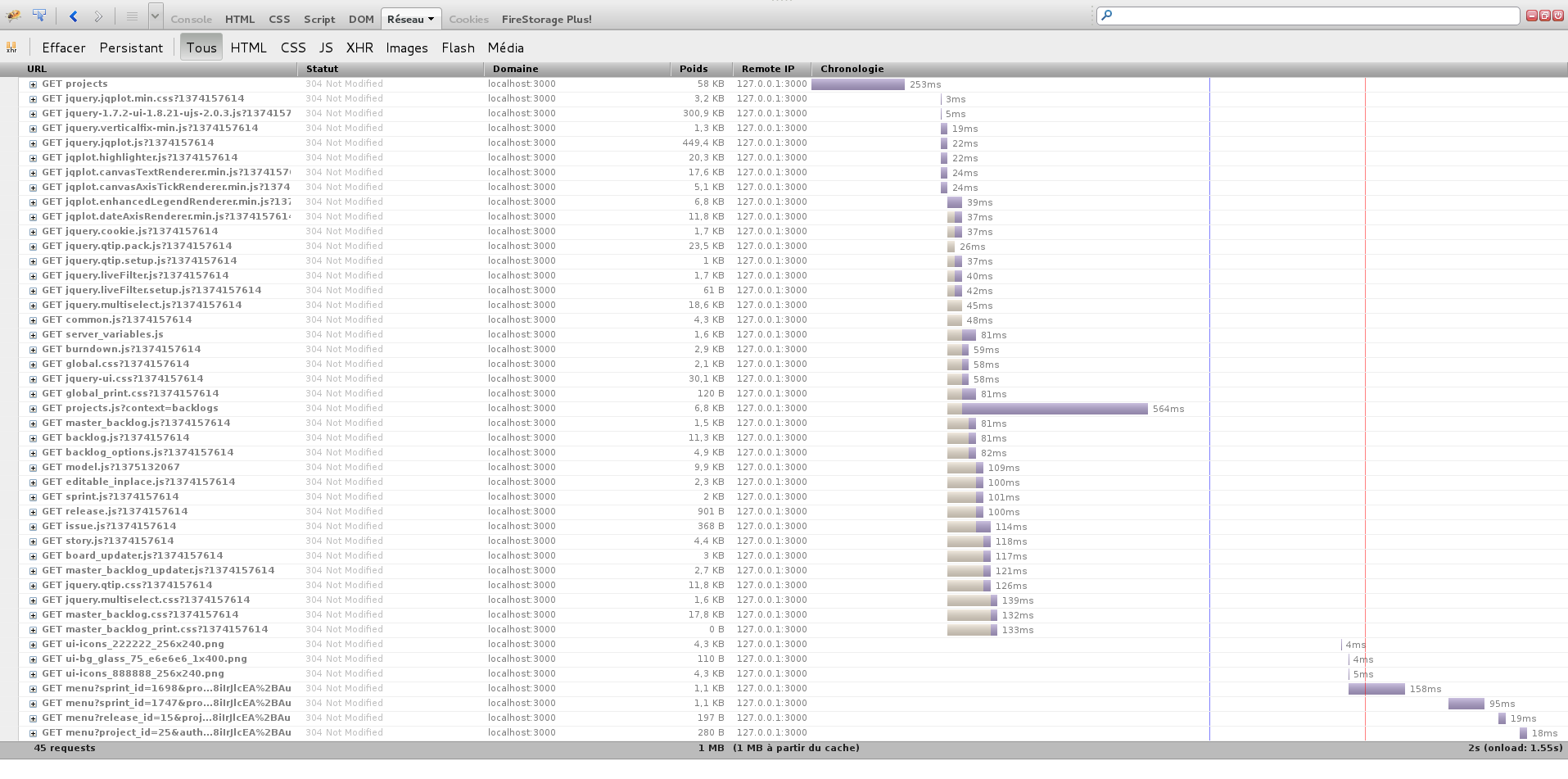Open the Réseau tab dropdown arrow
This screenshot has height=779, width=1568.
(x=432, y=19)
